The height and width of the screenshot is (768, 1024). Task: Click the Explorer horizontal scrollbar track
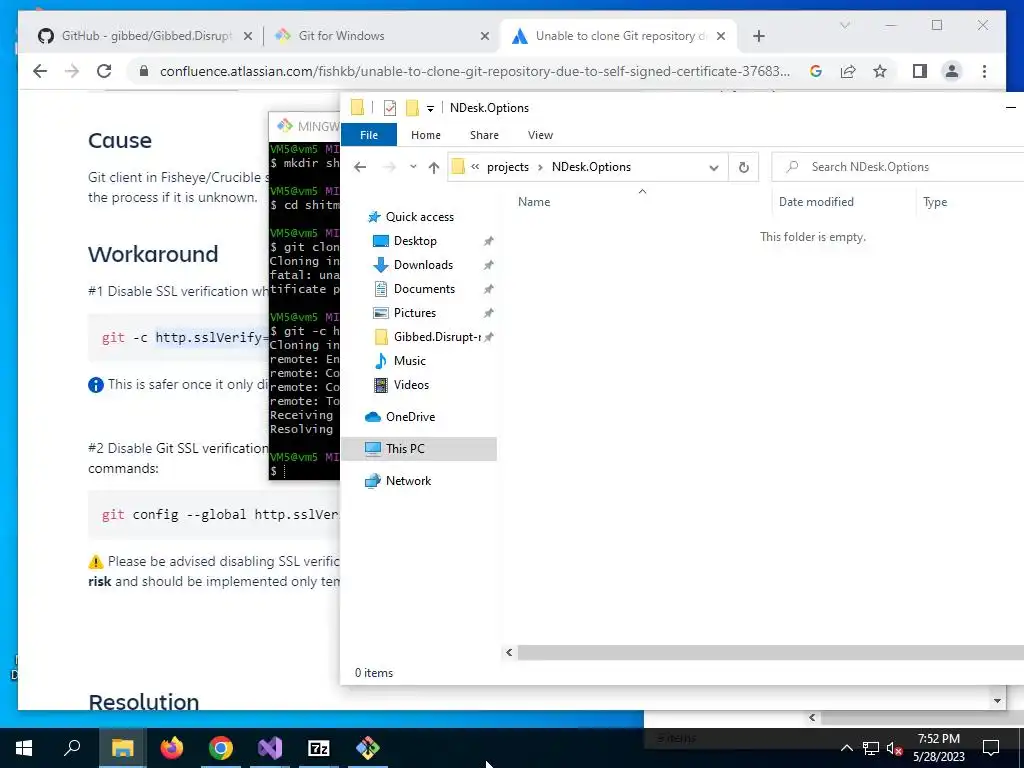771,652
